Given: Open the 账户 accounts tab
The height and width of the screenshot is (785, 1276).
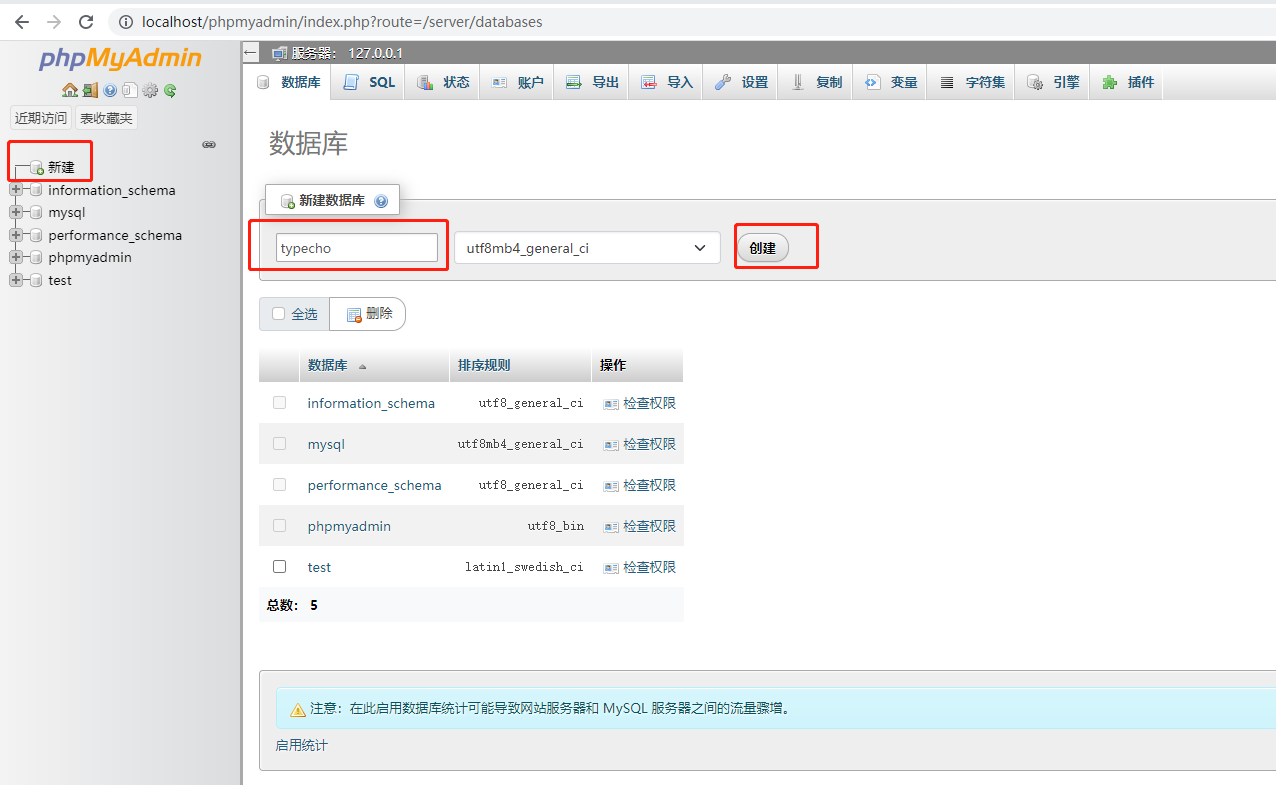Looking at the screenshot, I should 517,82.
